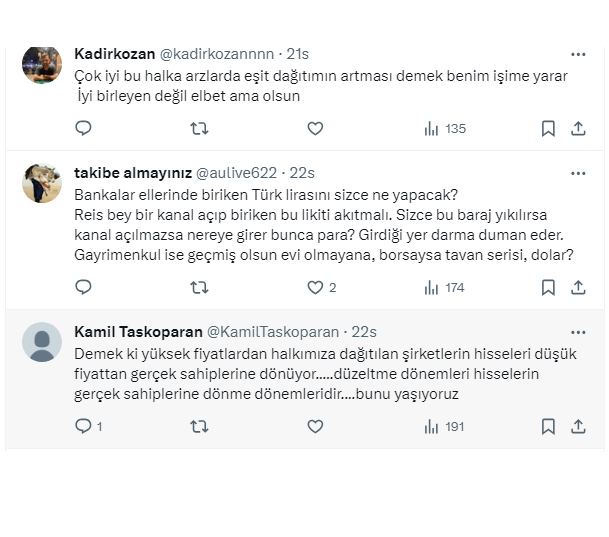Share Kadirkozan's tweet
Screen dimensions: 609x537
click(x=578, y=128)
